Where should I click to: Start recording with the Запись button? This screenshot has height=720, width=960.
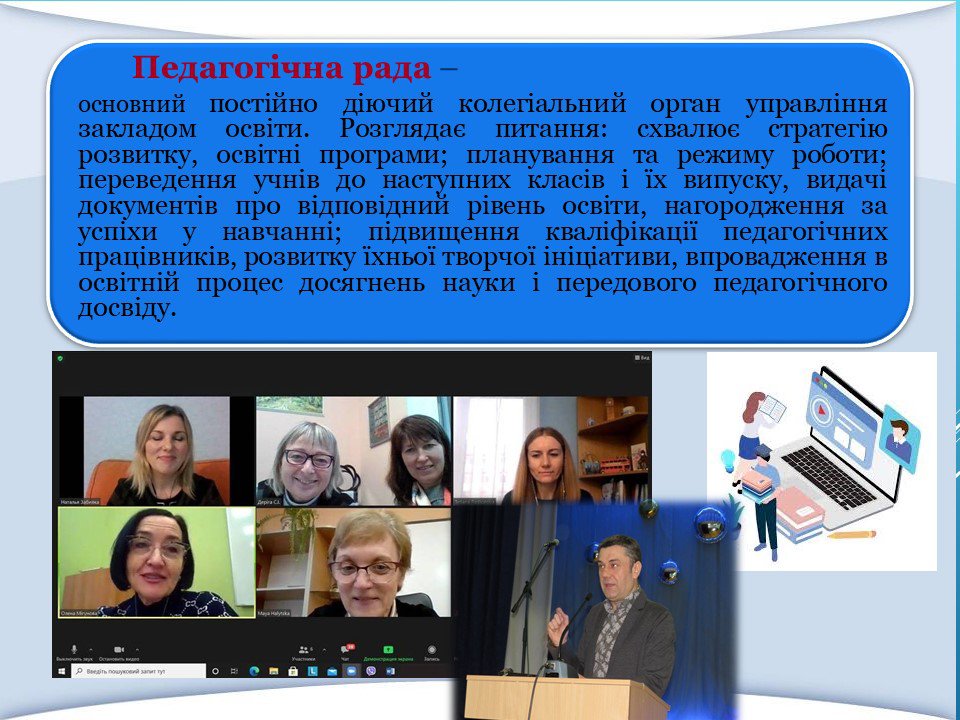(x=432, y=653)
